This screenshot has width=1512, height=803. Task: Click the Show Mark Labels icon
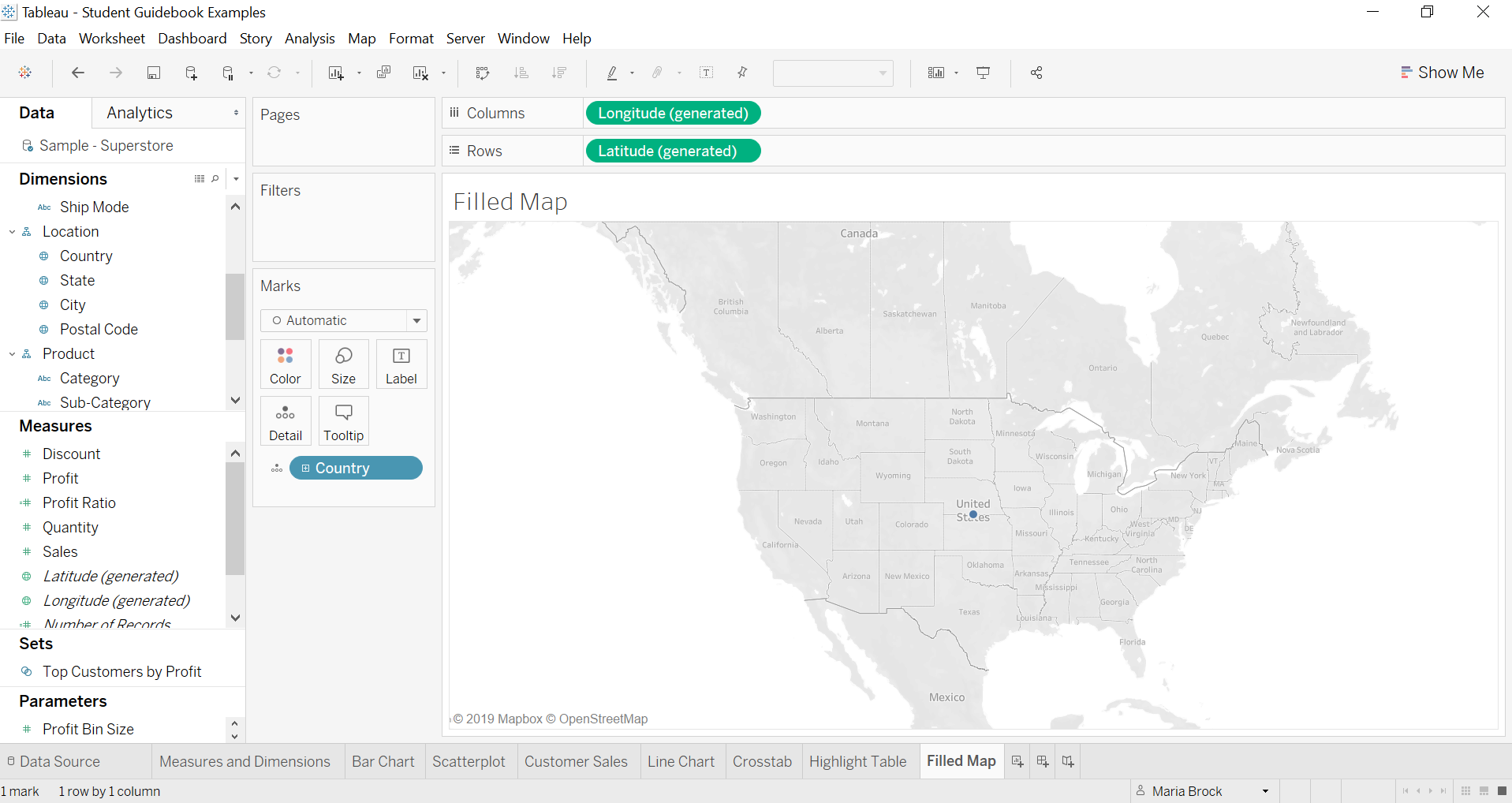click(x=706, y=73)
